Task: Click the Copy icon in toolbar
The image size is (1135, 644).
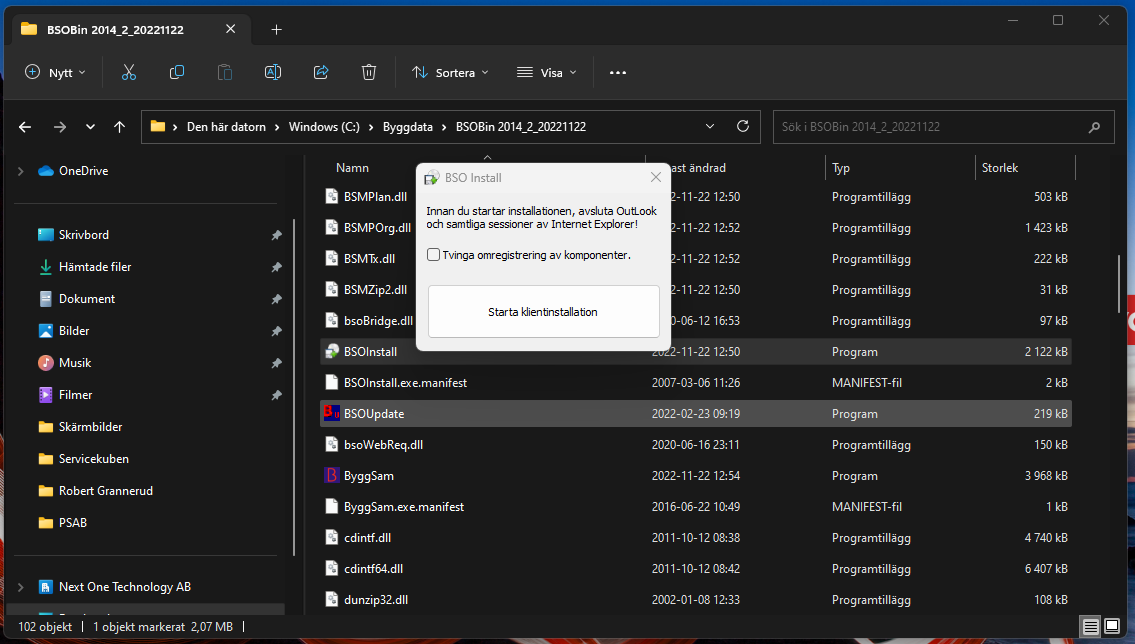Action: [x=177, y=72]
